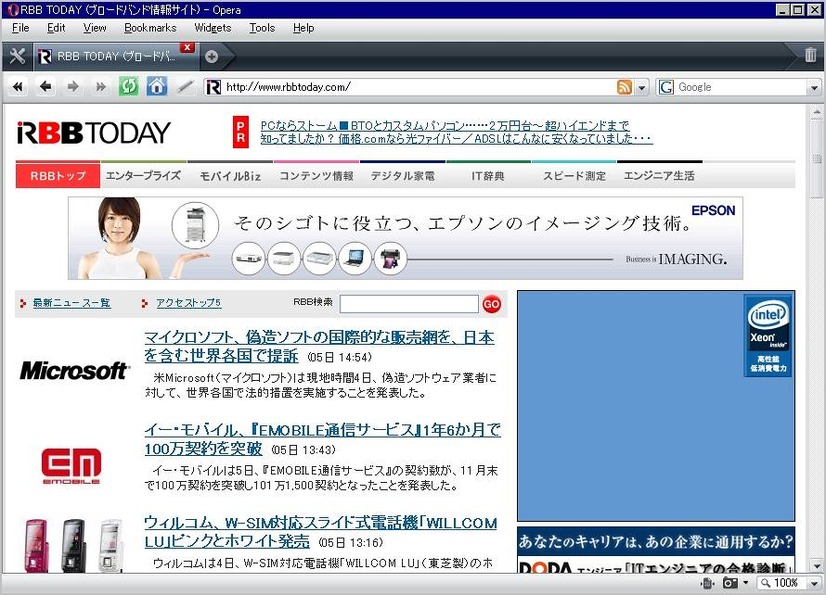Click the RBB TODAY site logo
This screenshot has width=826, height=595.
coord(94,132)
